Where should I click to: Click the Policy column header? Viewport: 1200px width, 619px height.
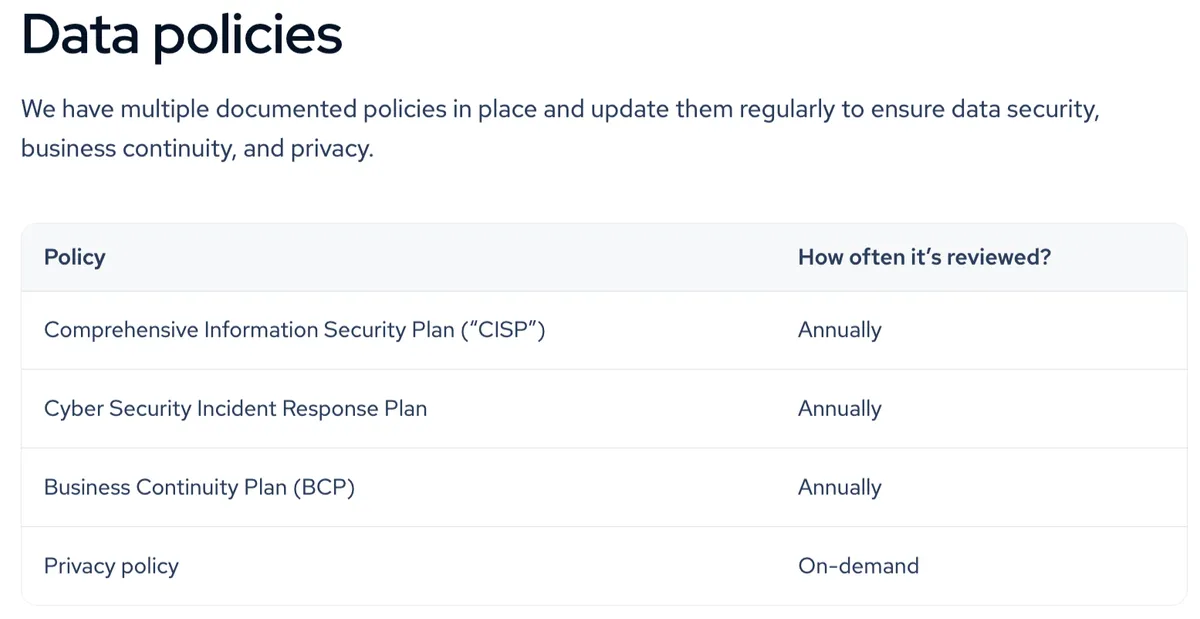point(74,257)
